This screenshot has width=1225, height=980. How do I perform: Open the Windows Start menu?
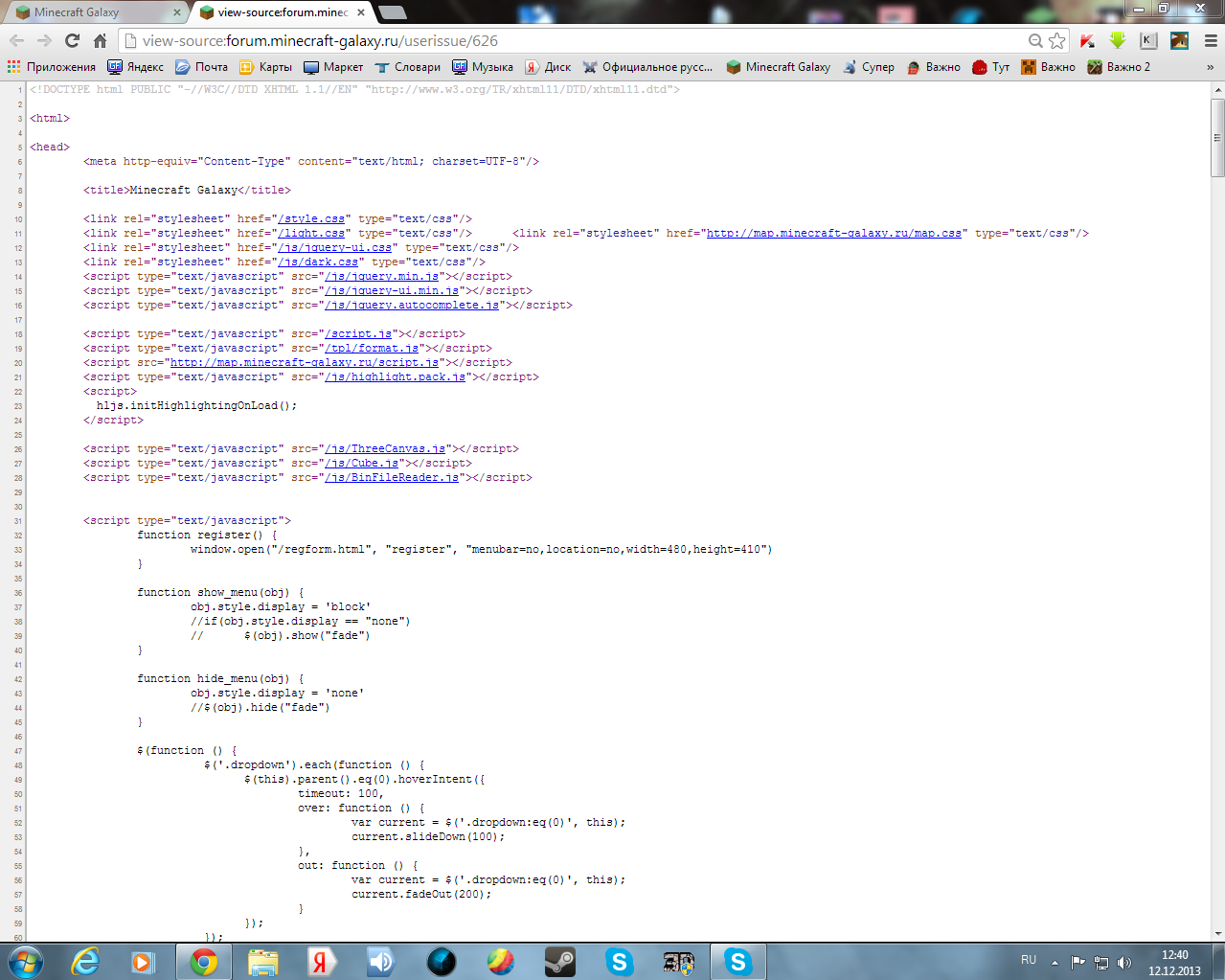[25, 962]
